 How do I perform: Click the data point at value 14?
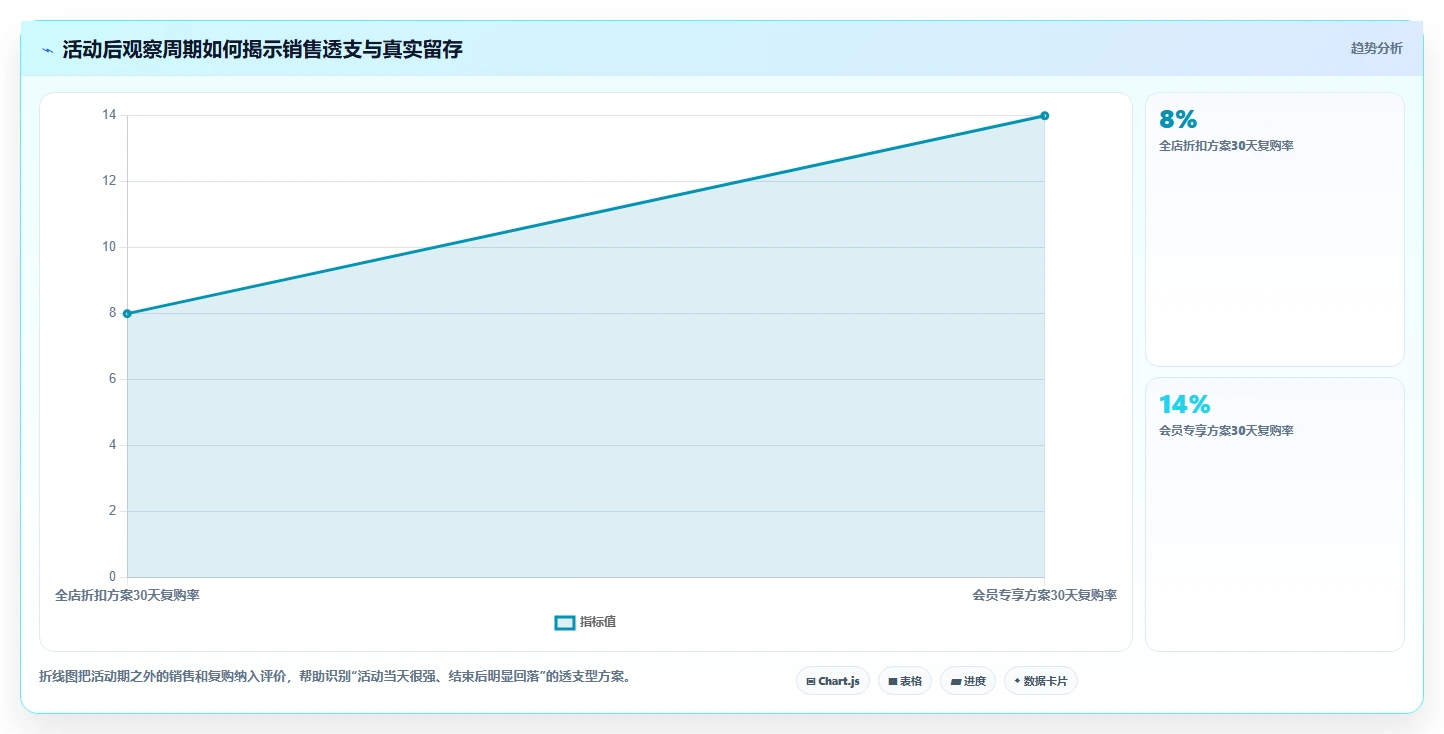point(1044,116)
